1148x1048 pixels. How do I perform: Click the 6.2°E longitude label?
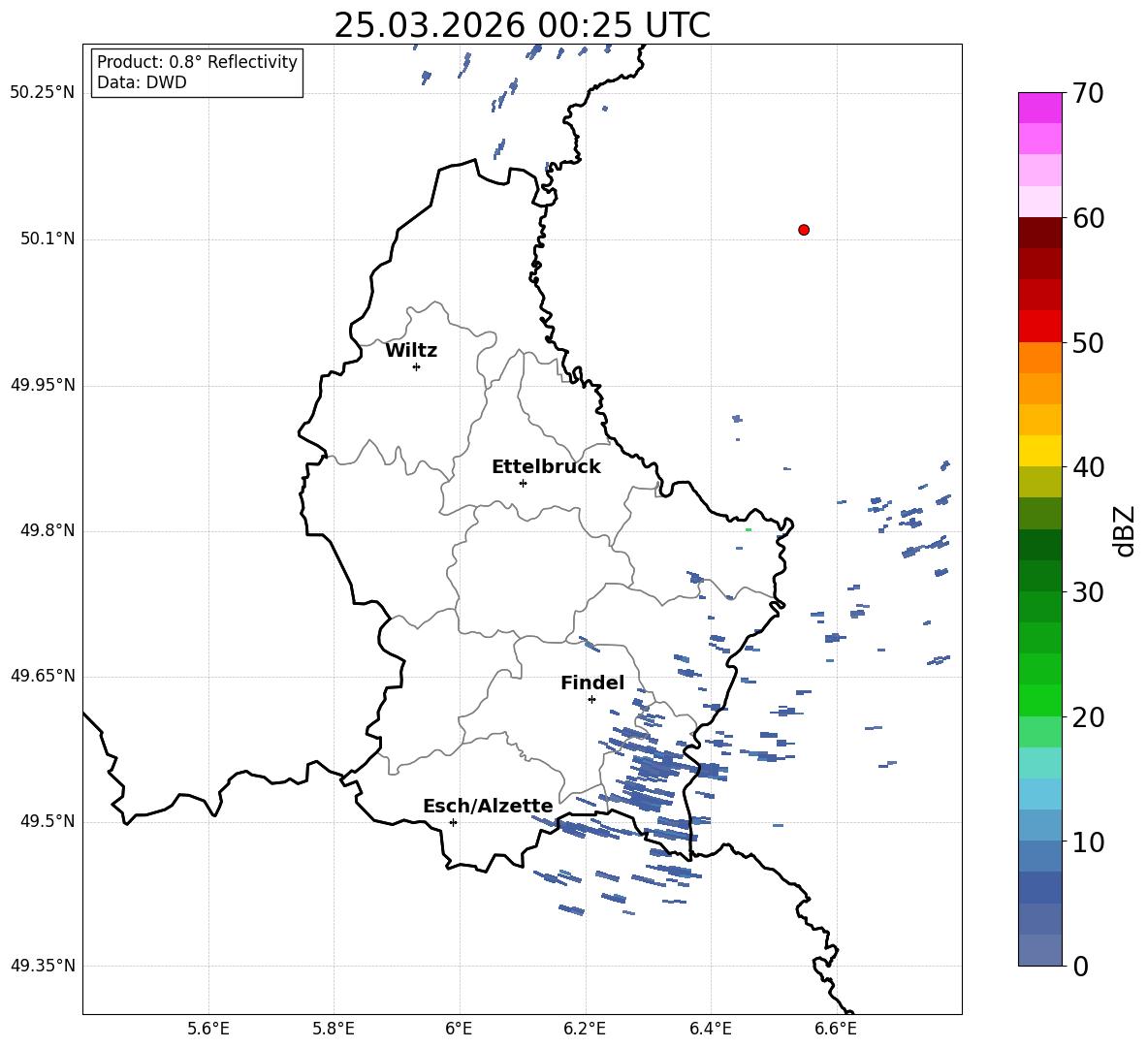pyautogui.click(x=585, y=1030)
